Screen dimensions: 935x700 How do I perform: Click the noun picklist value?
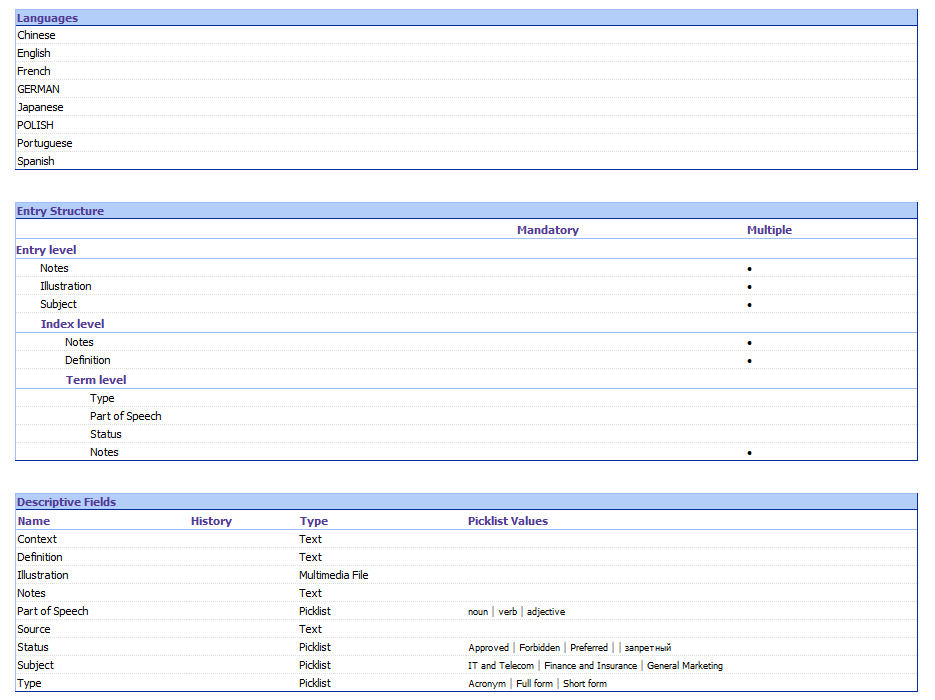pyautogui.click(x=478, y=612)
